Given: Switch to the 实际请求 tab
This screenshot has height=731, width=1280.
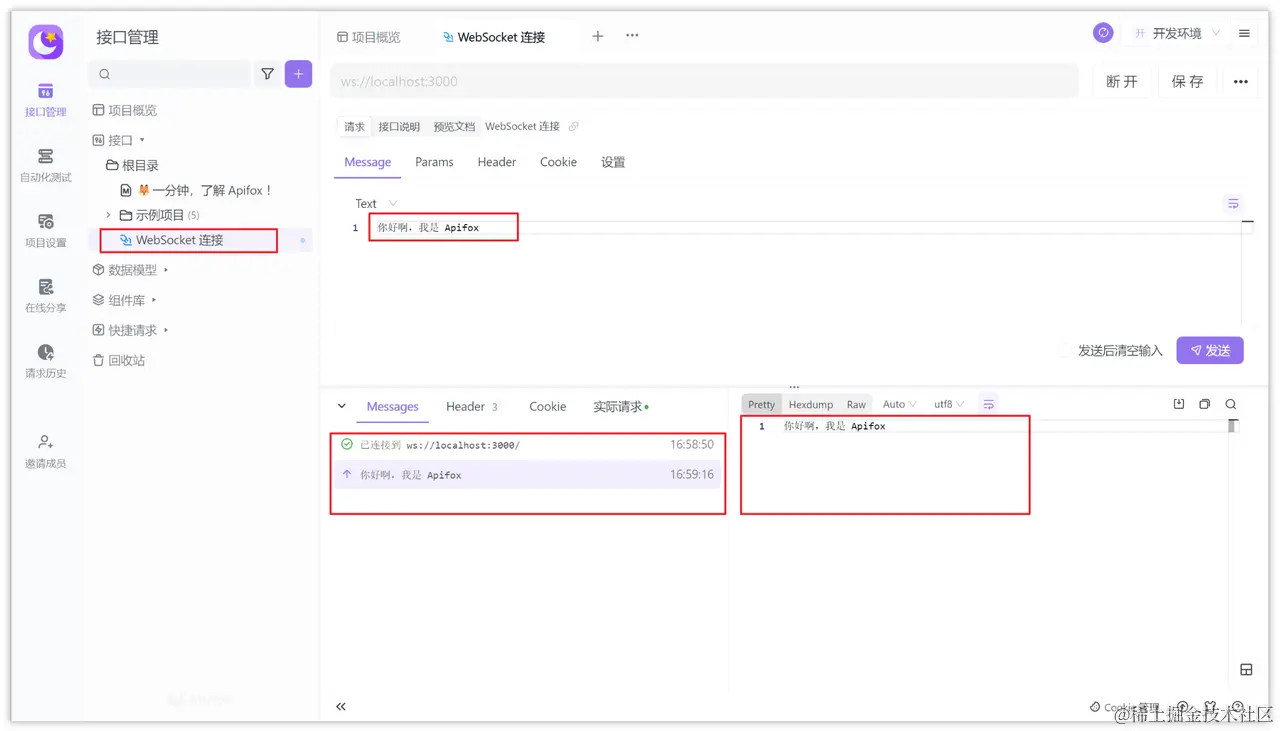Looking at the screenshot, I should click(620, 406).
